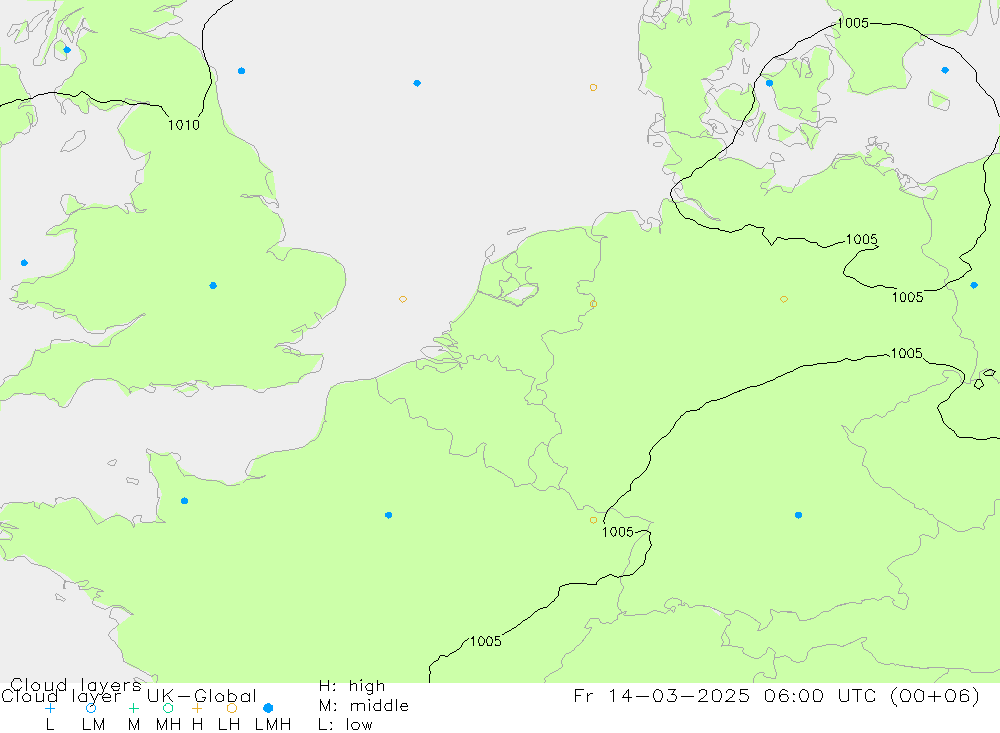Select the blue marker on the Danish islands
Viewport: 1000px width, 733px height.
769,83
